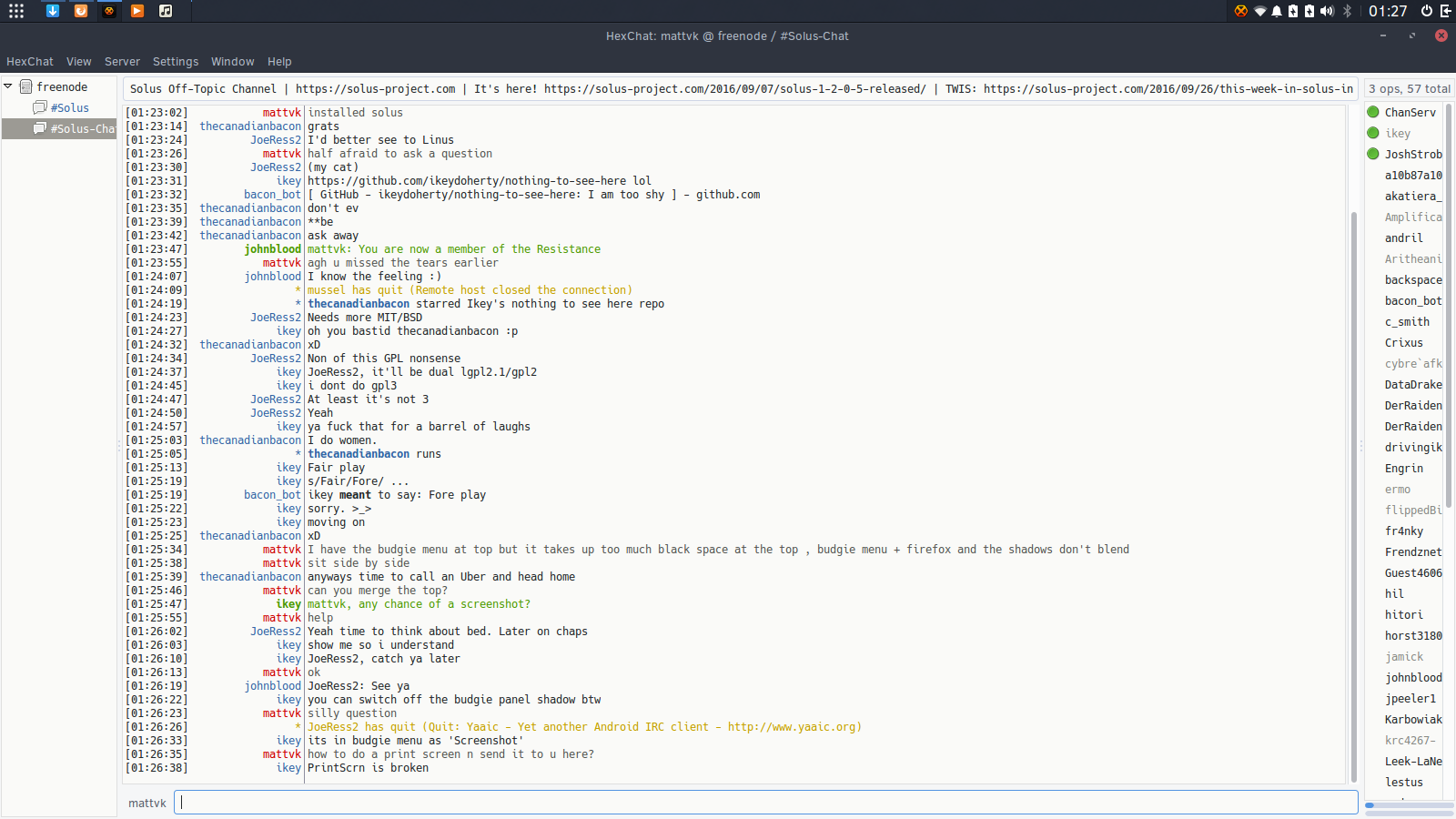Select user fr4nky in user list
The image size is (1456, 819).
(x=1404, y=531)
